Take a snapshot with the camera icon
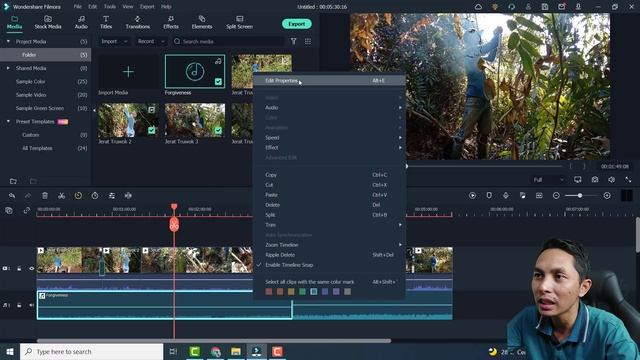The width and height of the screenshot is (640, 360). click(595, 180)
